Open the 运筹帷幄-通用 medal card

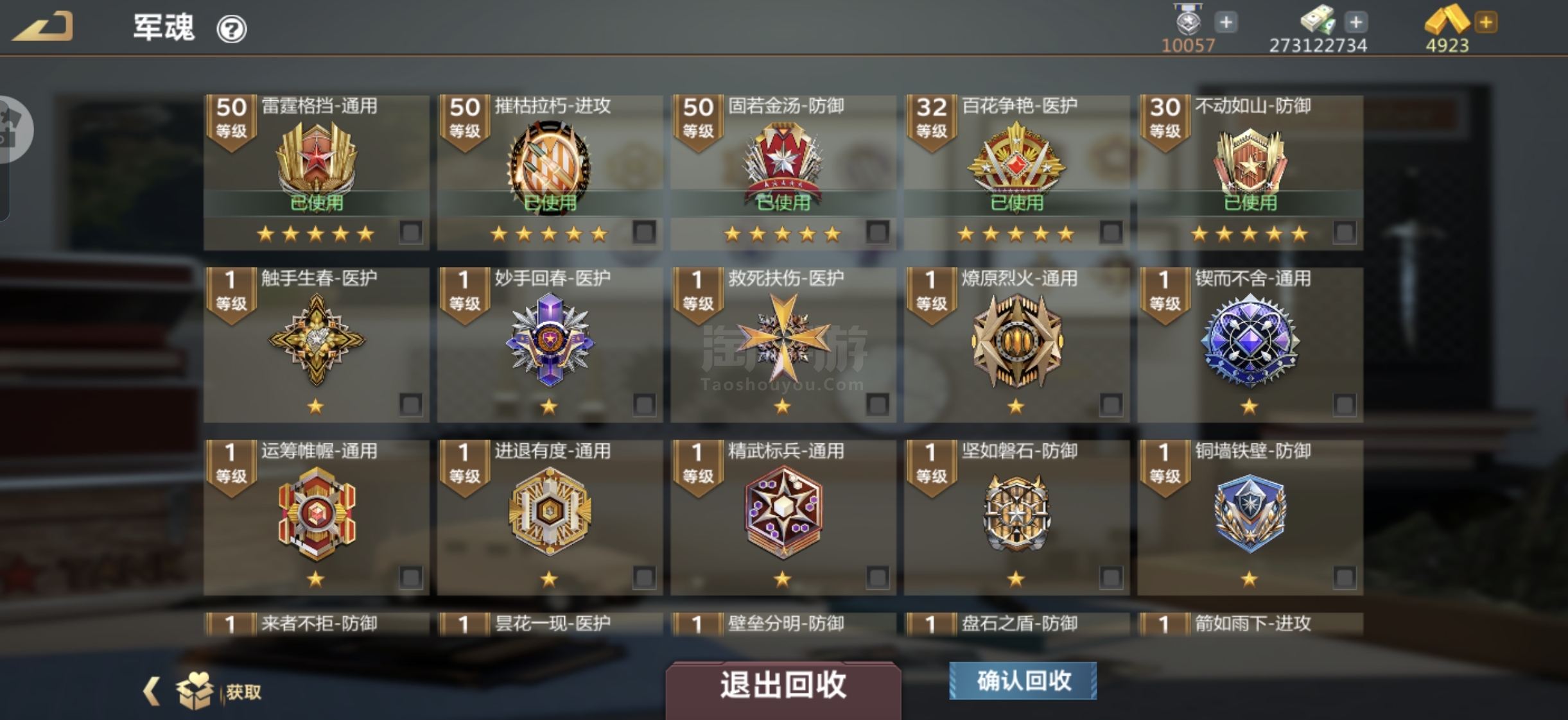(317, 517)
